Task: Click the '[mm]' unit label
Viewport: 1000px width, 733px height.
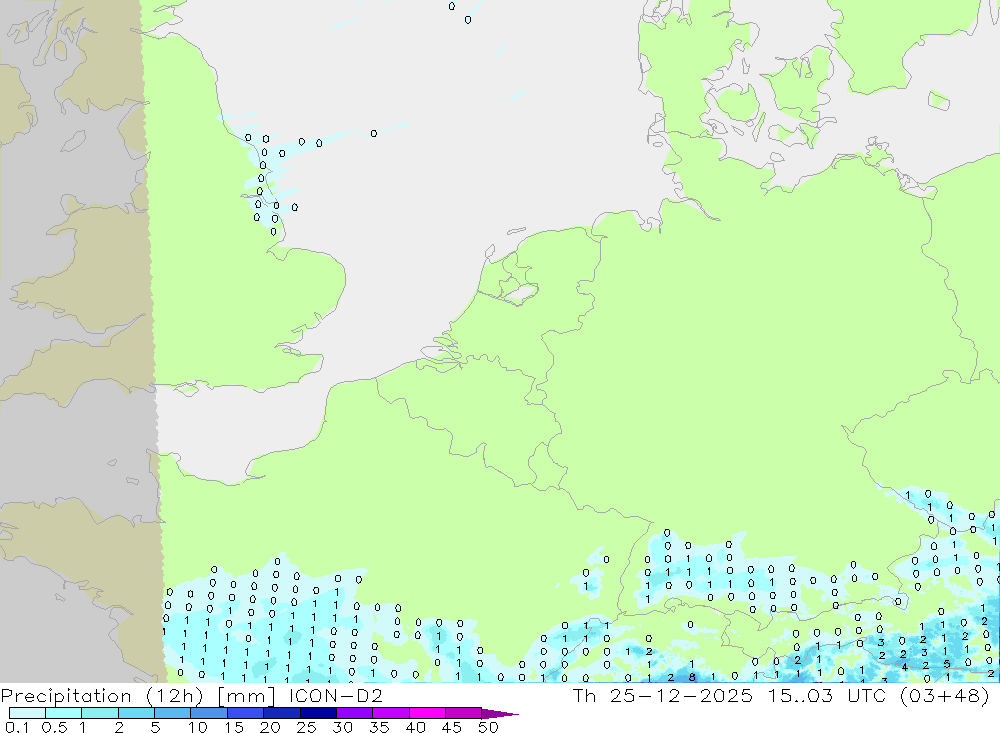Action: point(247,696)
